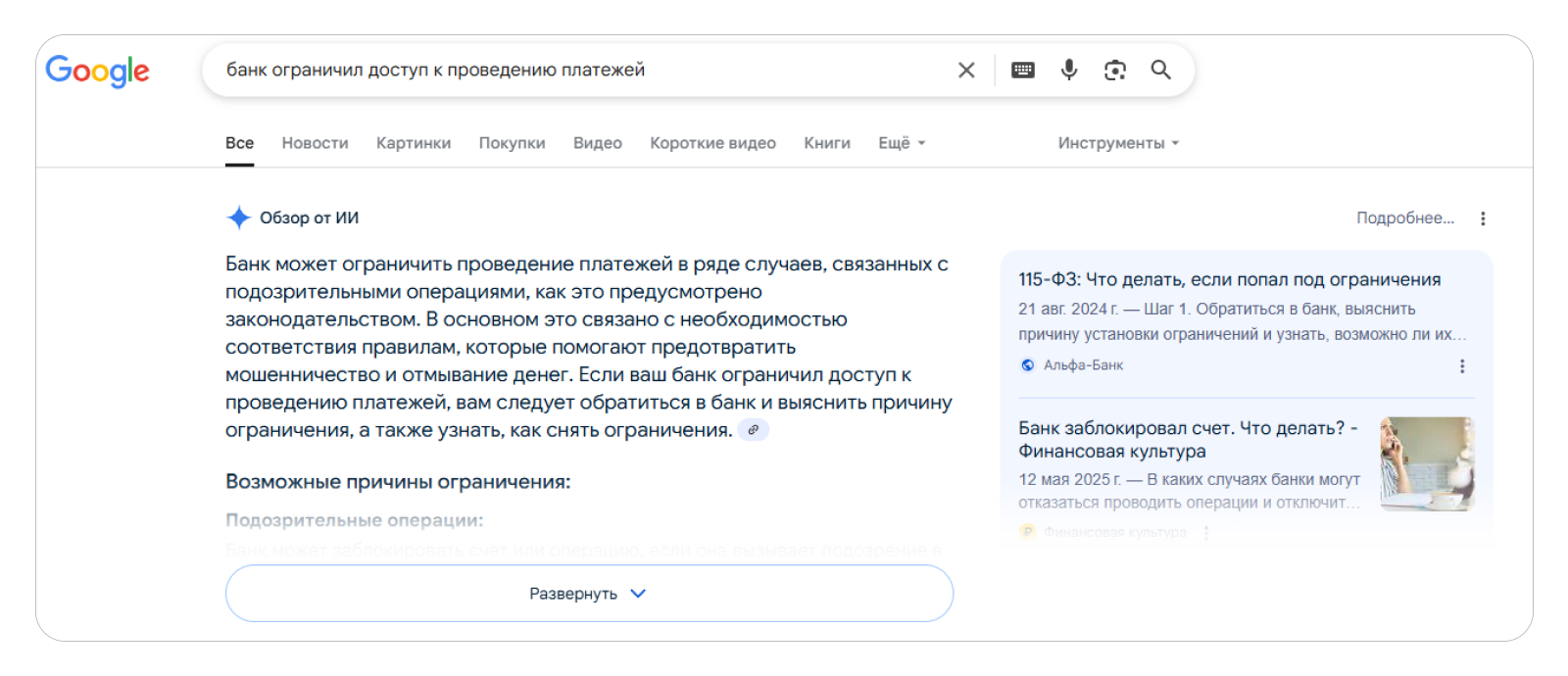Clear the search query with X icon
The image size is (1568, 676).
966,70
